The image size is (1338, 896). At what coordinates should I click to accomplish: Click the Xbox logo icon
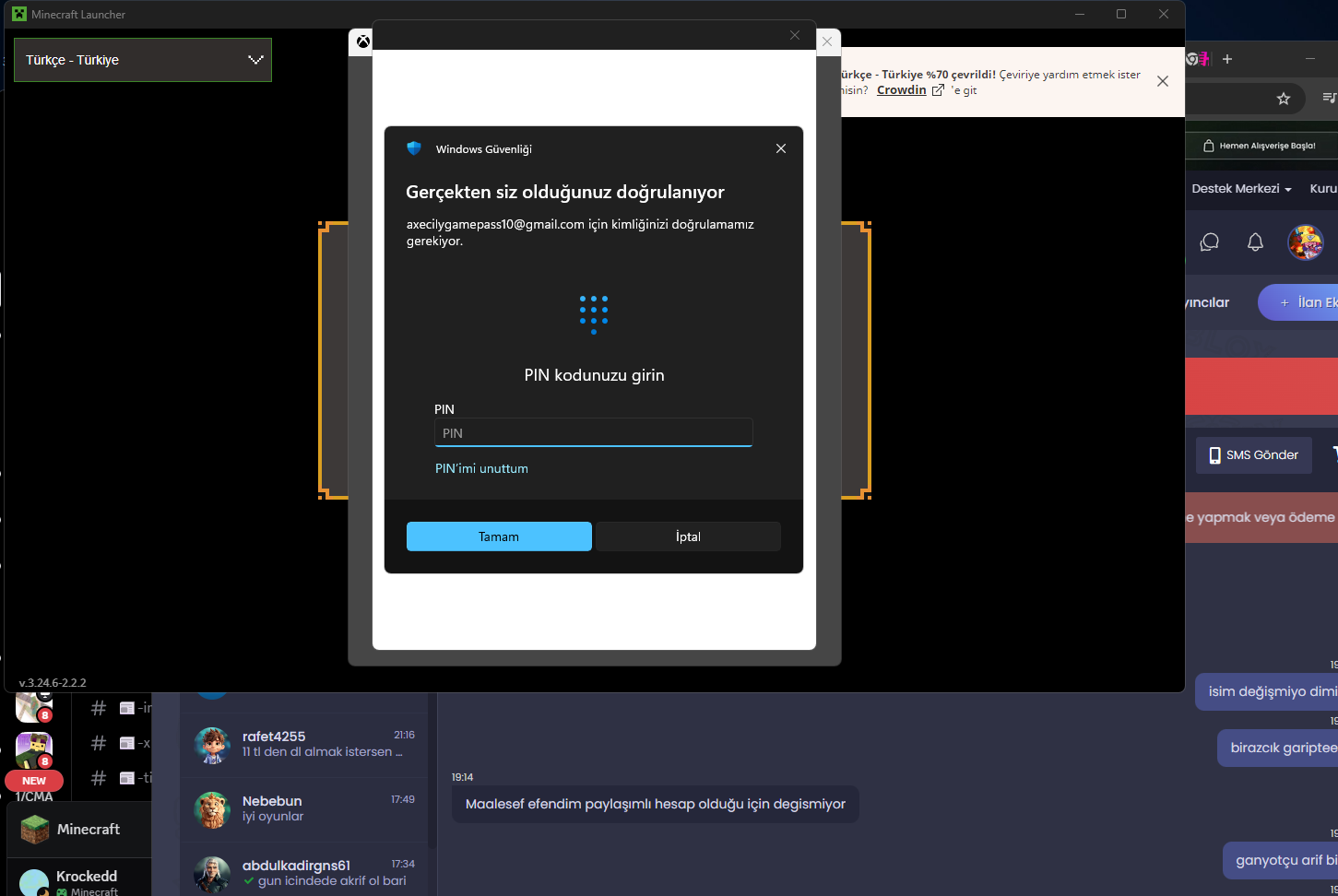pos(363,41)
